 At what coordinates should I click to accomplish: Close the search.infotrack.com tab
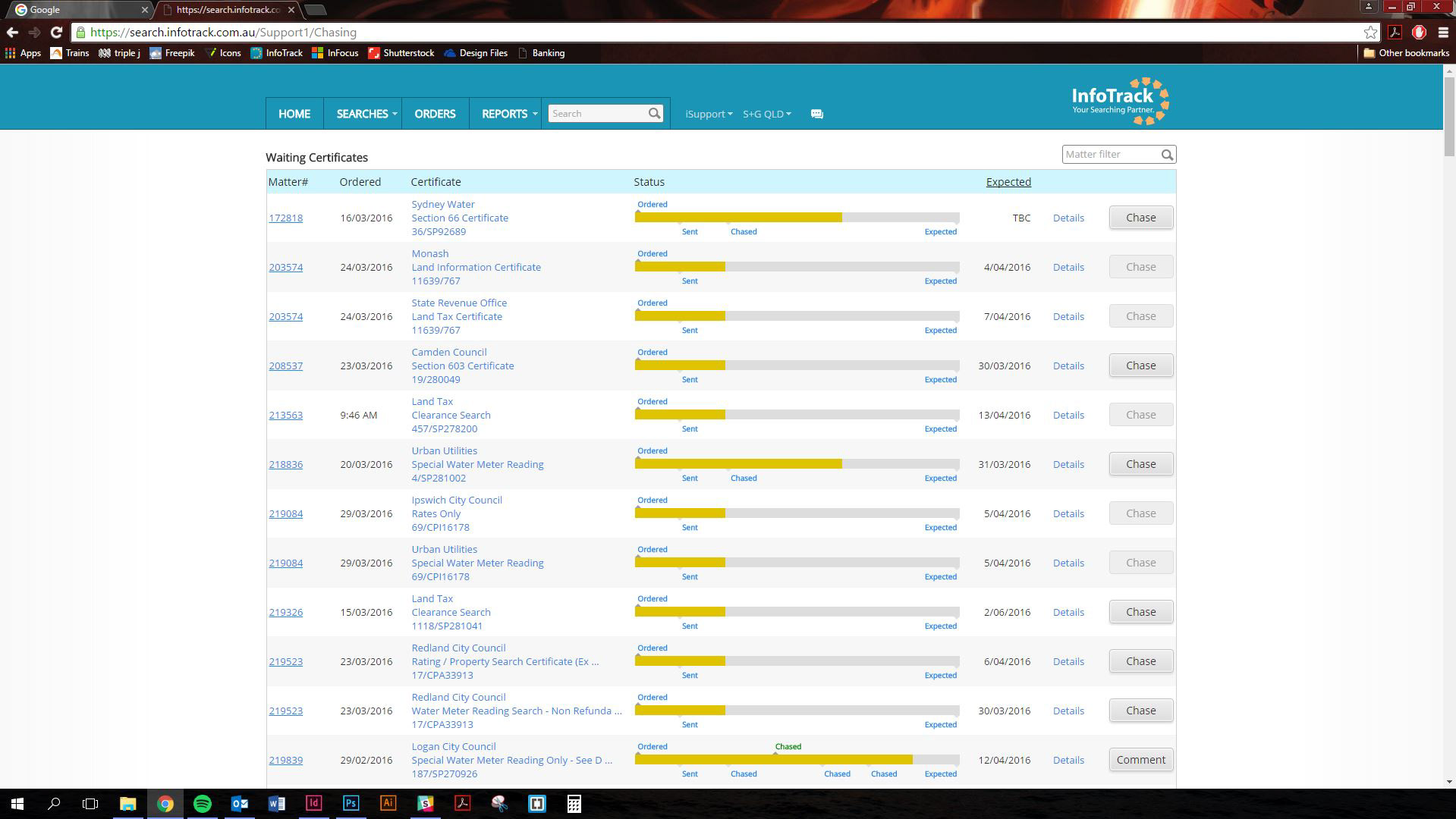pos(291,10)
